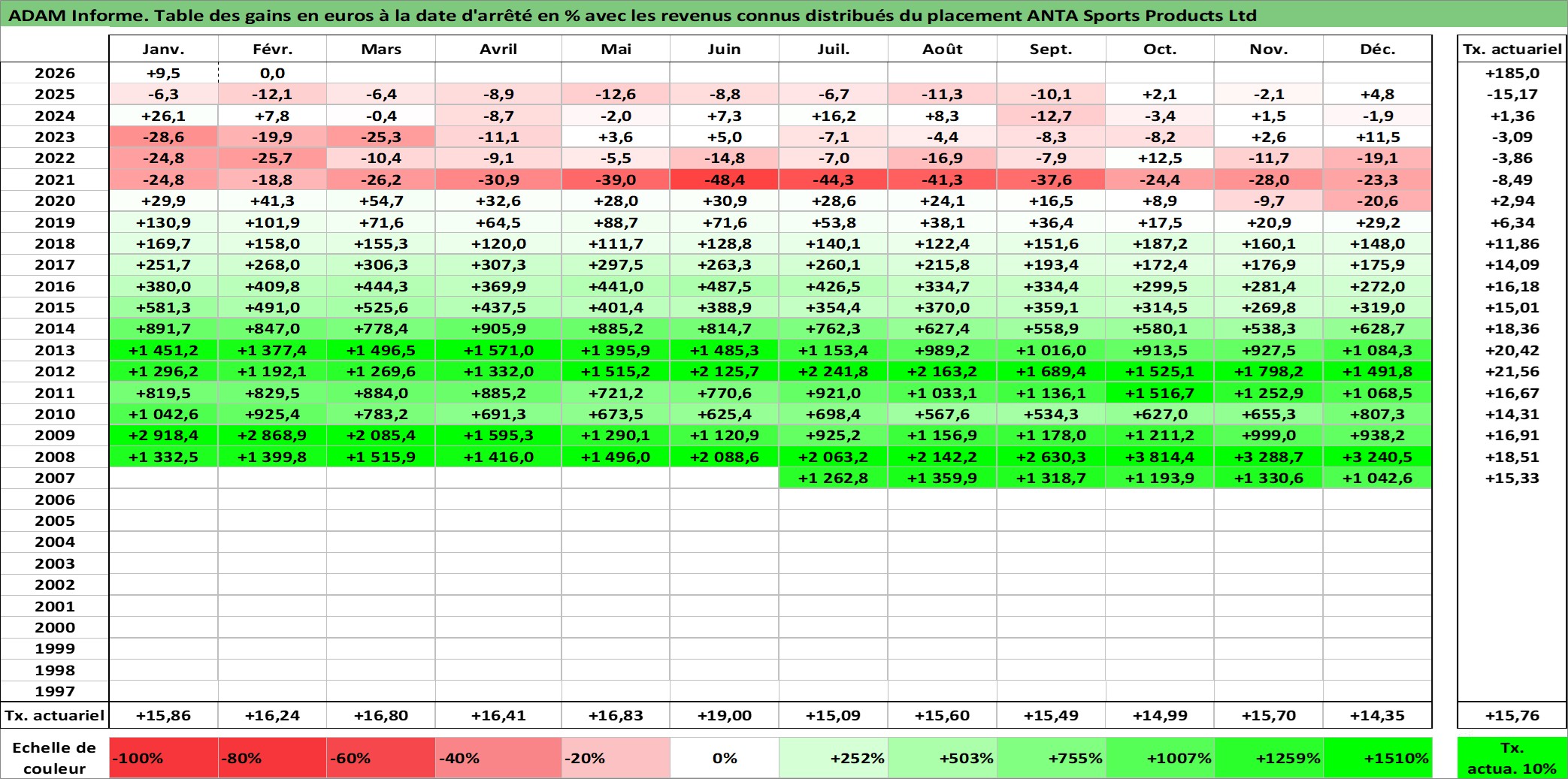Image resolution: width=1568 pixels, height=779 pixels.
Task: Click the 2008 row label
Action: tap(55, 457)
